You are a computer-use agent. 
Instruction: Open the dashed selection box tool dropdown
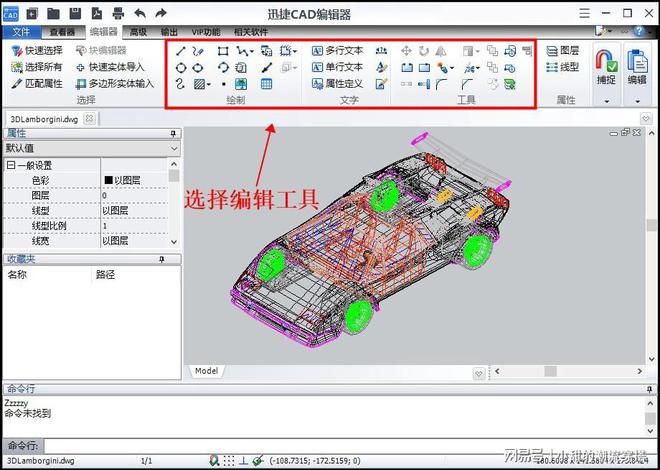point(295,51)
